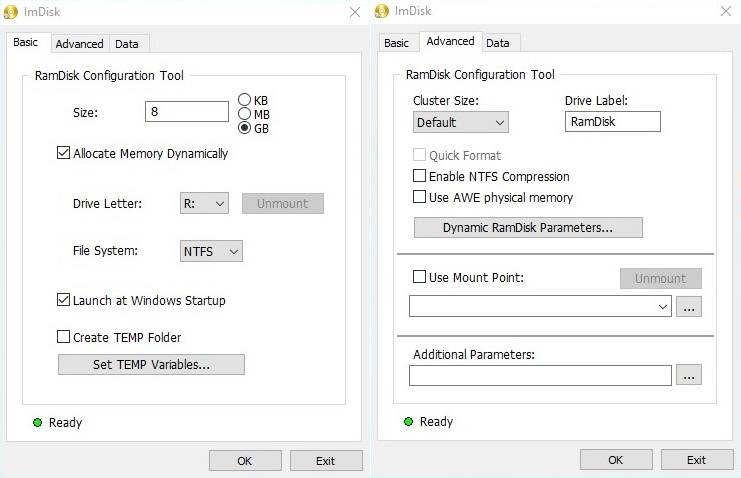741x478 pixels.
Task: Open the File System NTFS dropdown
Action: [211, 251]
